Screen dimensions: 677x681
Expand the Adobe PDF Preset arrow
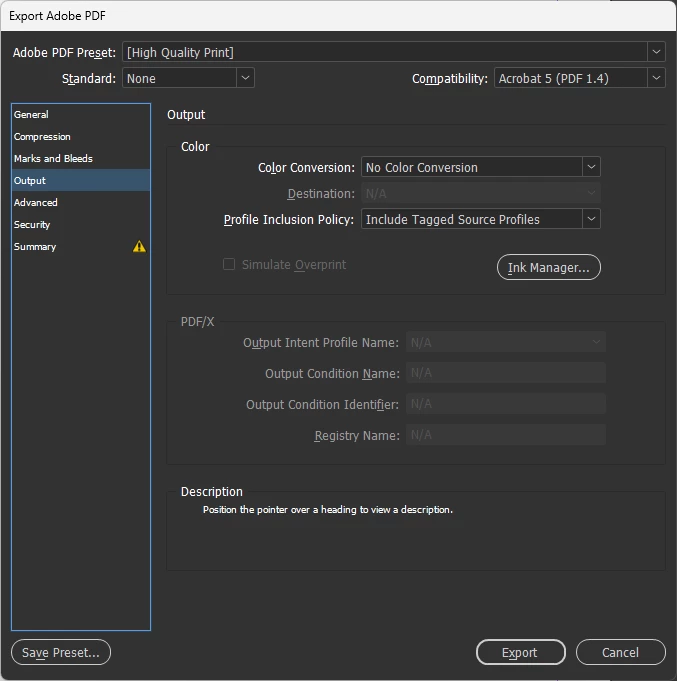click(x=656, y=52)
